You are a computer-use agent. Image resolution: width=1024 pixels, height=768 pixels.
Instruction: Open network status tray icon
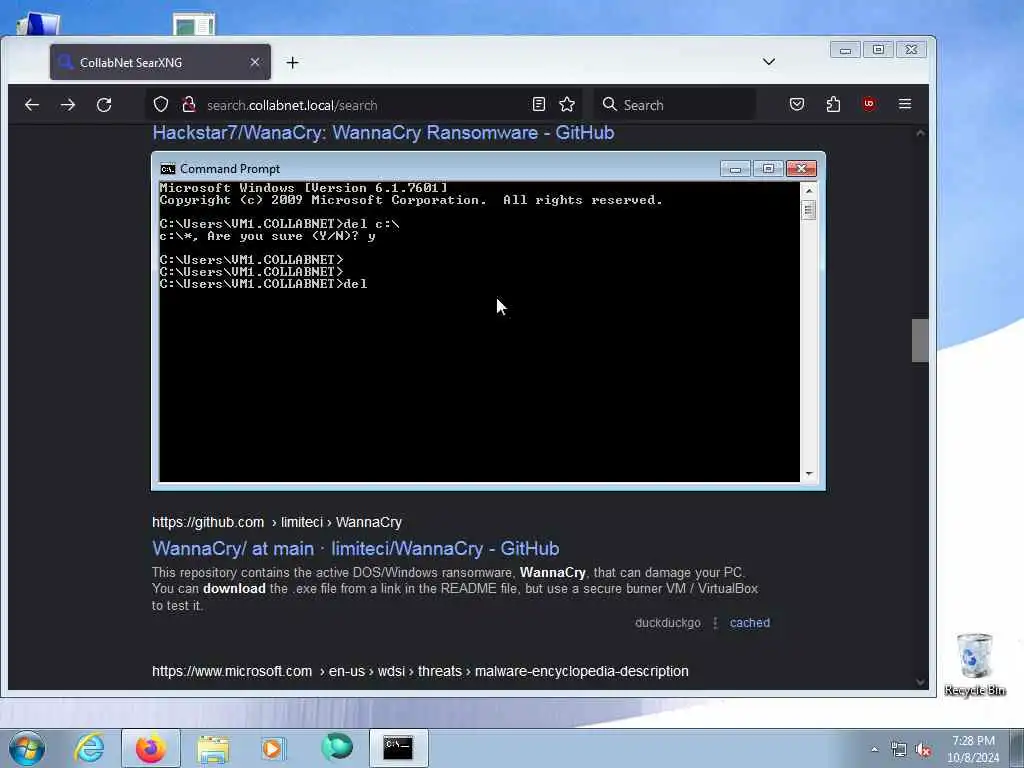tap(899, 750)
